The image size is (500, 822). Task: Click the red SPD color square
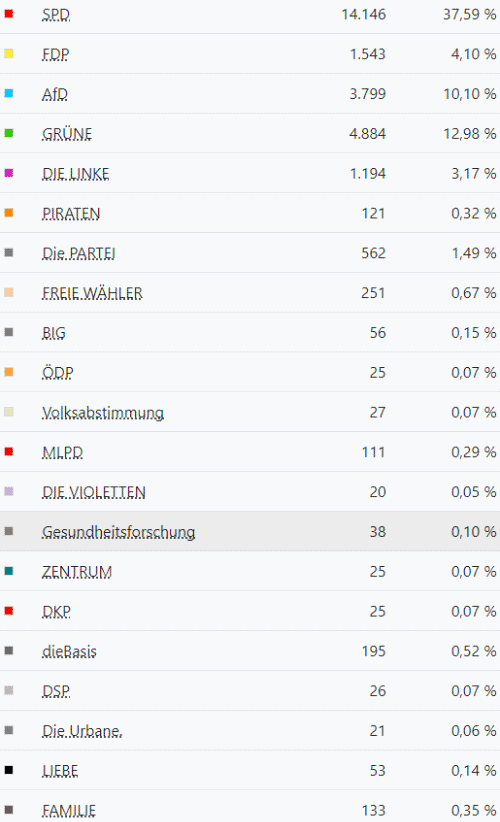coord(9,14)
